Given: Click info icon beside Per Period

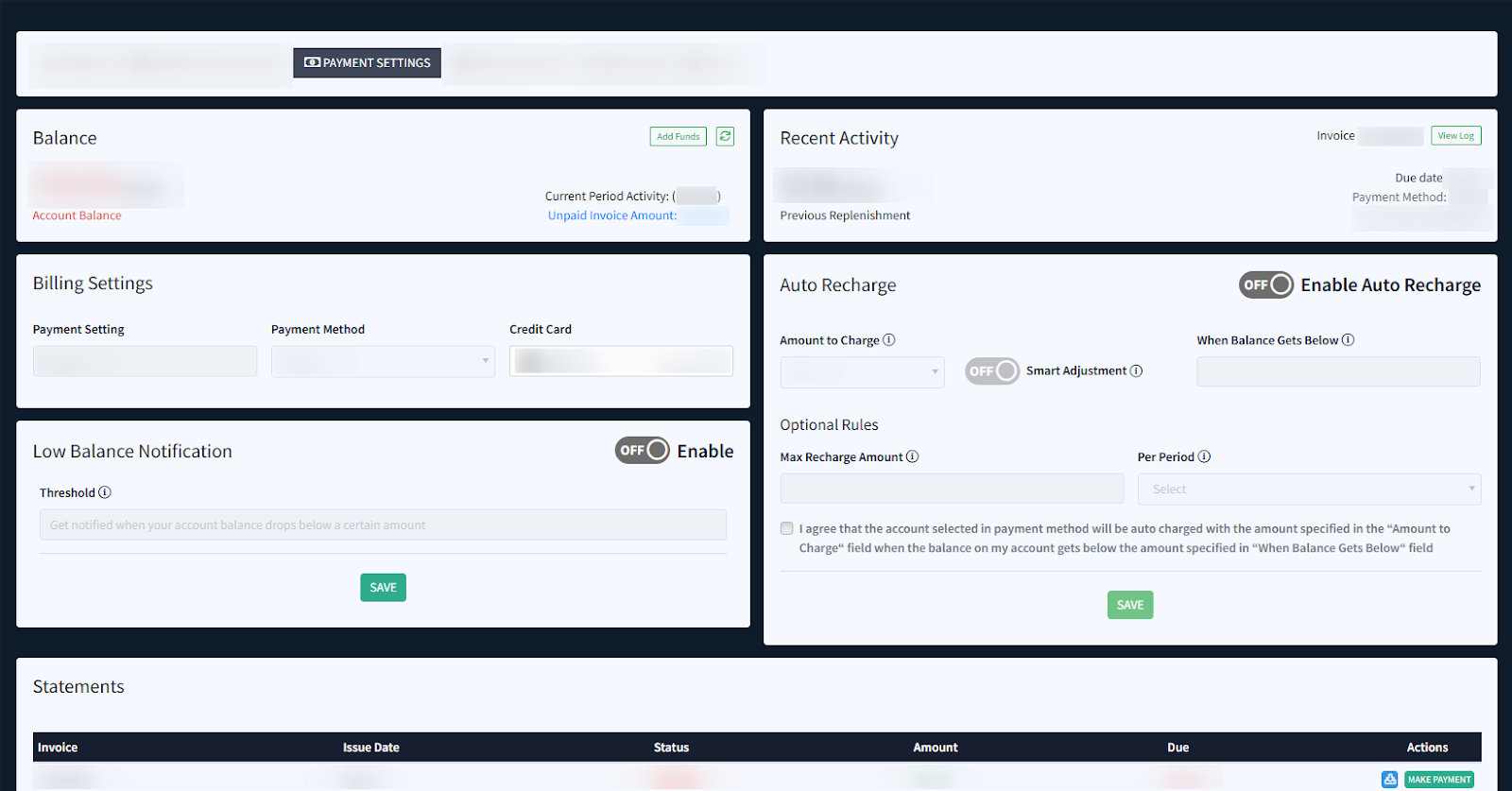Looking at the screenshot, I should coord(1205,456).
